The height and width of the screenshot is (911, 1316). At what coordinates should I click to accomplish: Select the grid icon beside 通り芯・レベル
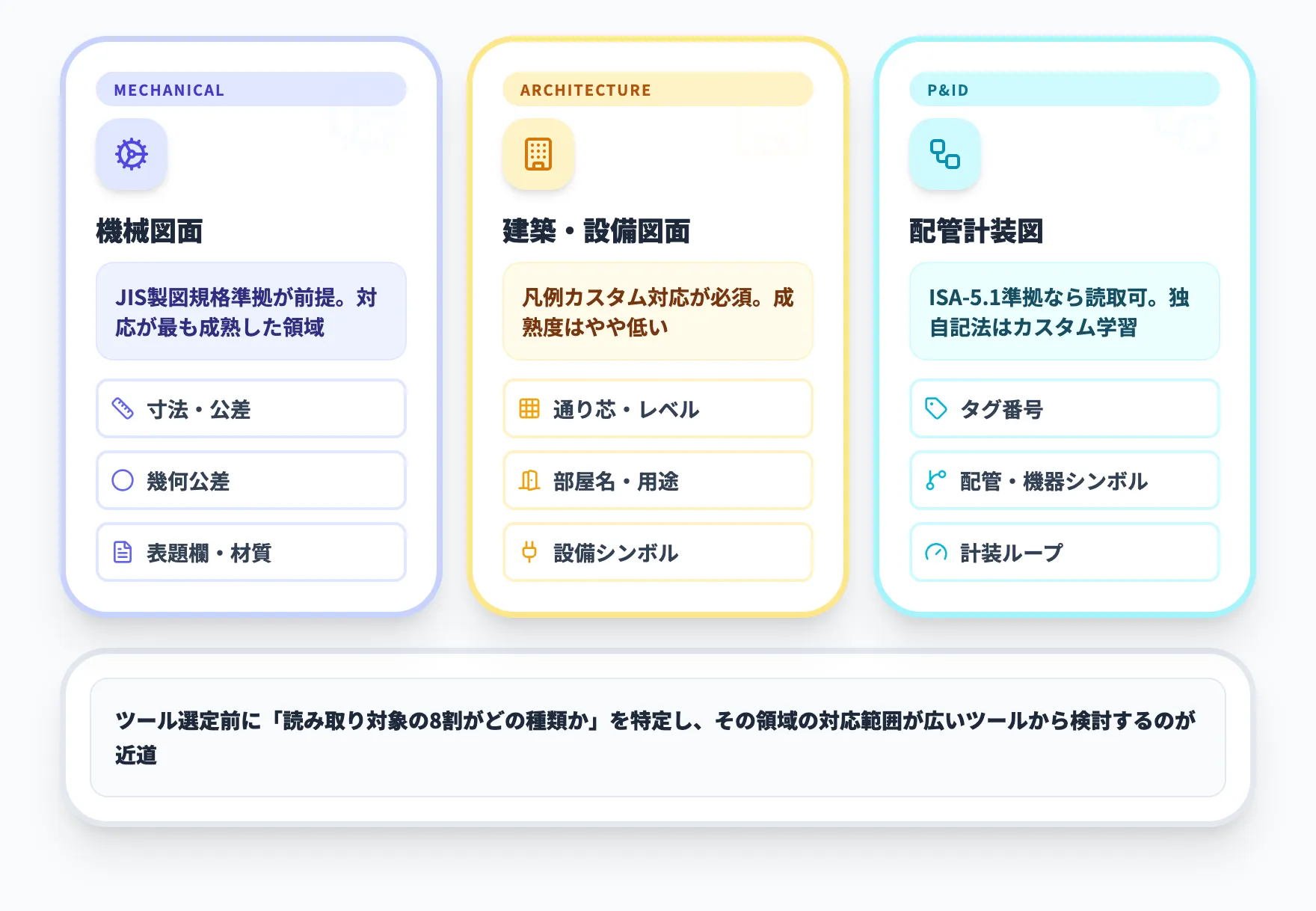(530, 408)
